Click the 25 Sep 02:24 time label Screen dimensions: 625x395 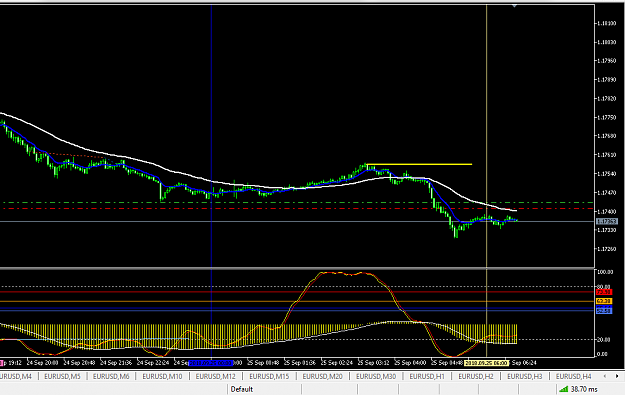click(x=337, y=363)
